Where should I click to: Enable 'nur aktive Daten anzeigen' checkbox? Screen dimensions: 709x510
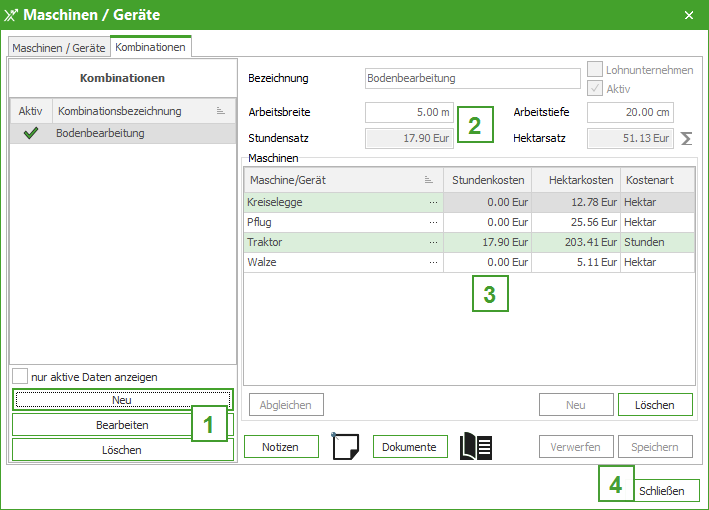(x=20, y=377)
